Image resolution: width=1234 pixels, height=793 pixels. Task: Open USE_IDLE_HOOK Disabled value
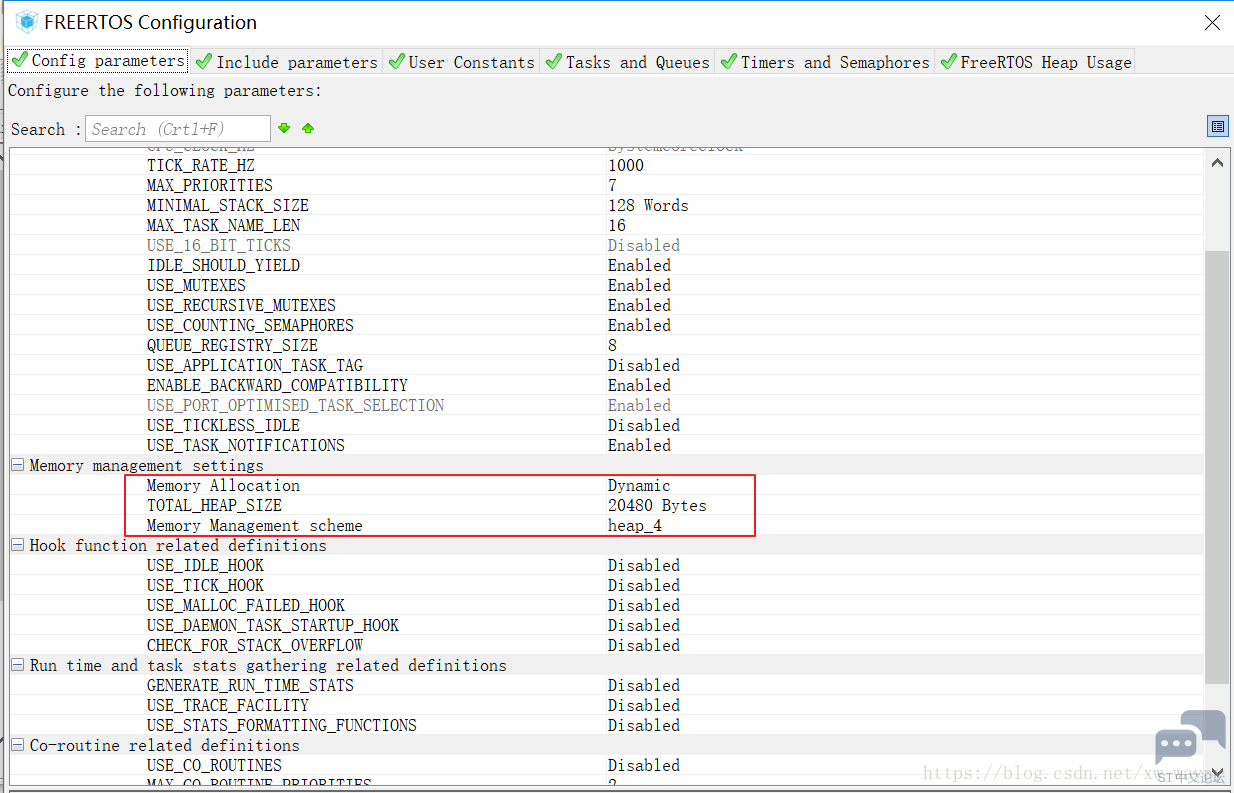coord(643,565)
